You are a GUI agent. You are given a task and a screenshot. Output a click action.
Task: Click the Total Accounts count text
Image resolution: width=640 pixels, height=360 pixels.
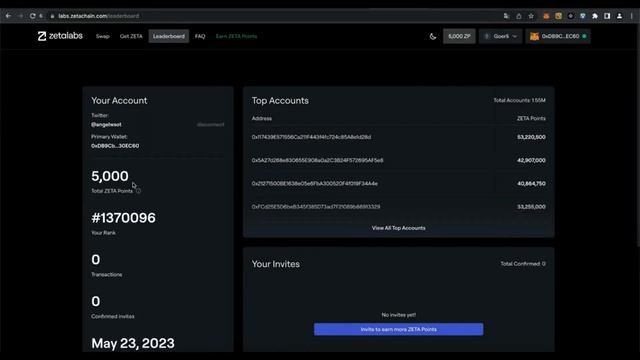click(x=519, y=100)
